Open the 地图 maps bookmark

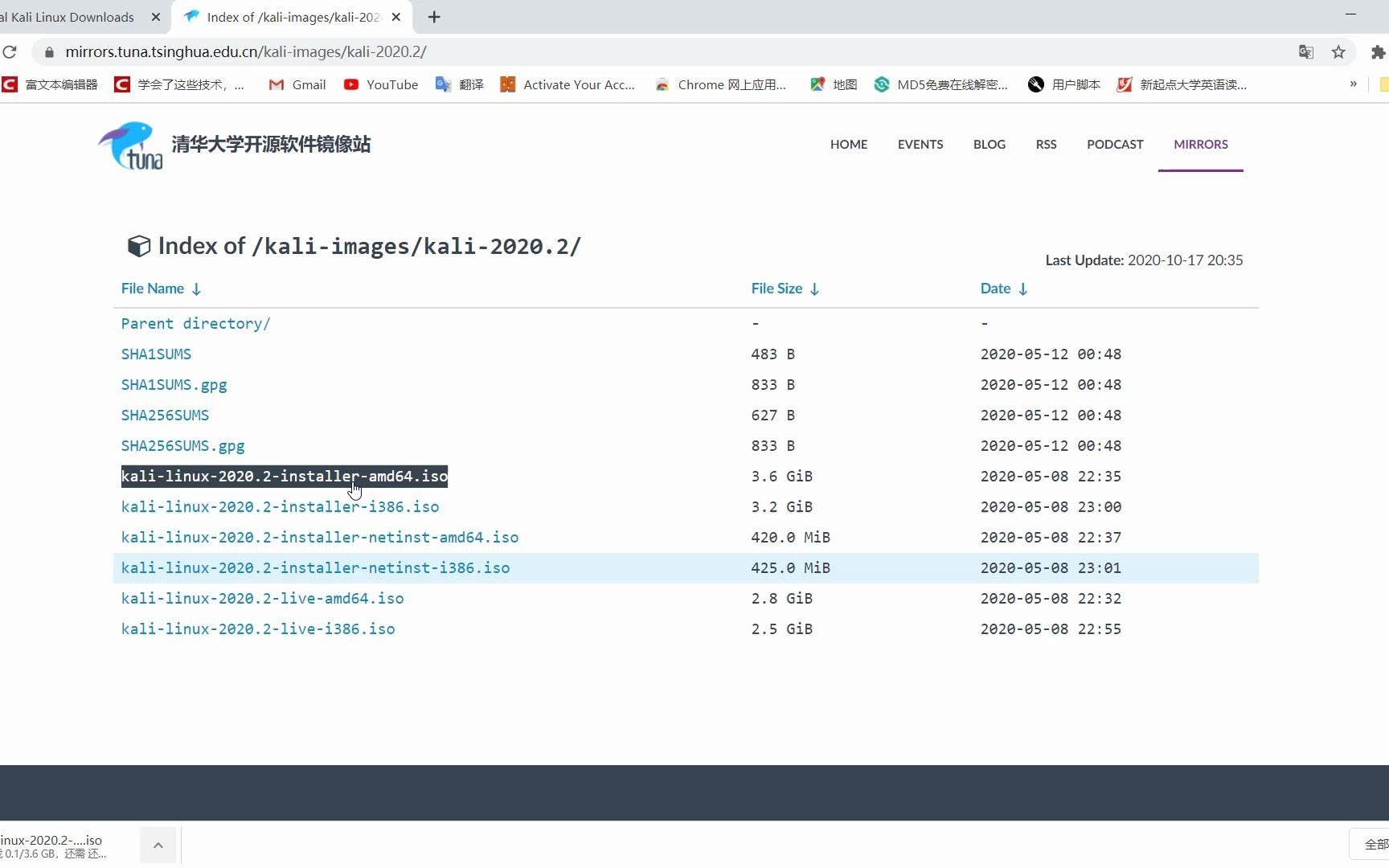coord(834,84)
